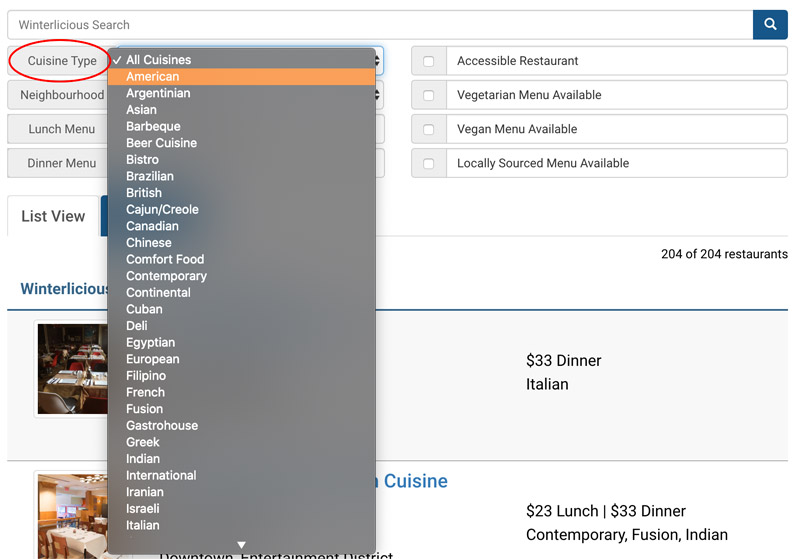Select Egyptian cuisine option
Screen dimensions: 800x559
[242, 342]
